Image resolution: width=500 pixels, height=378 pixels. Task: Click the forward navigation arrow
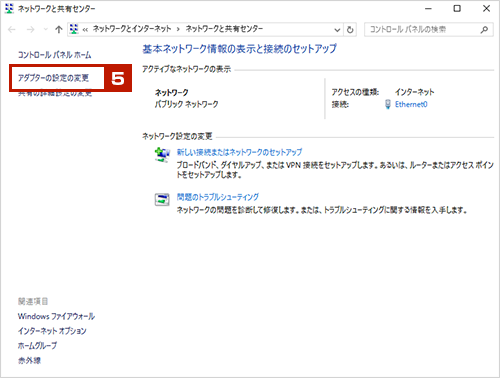pos(30,30)
